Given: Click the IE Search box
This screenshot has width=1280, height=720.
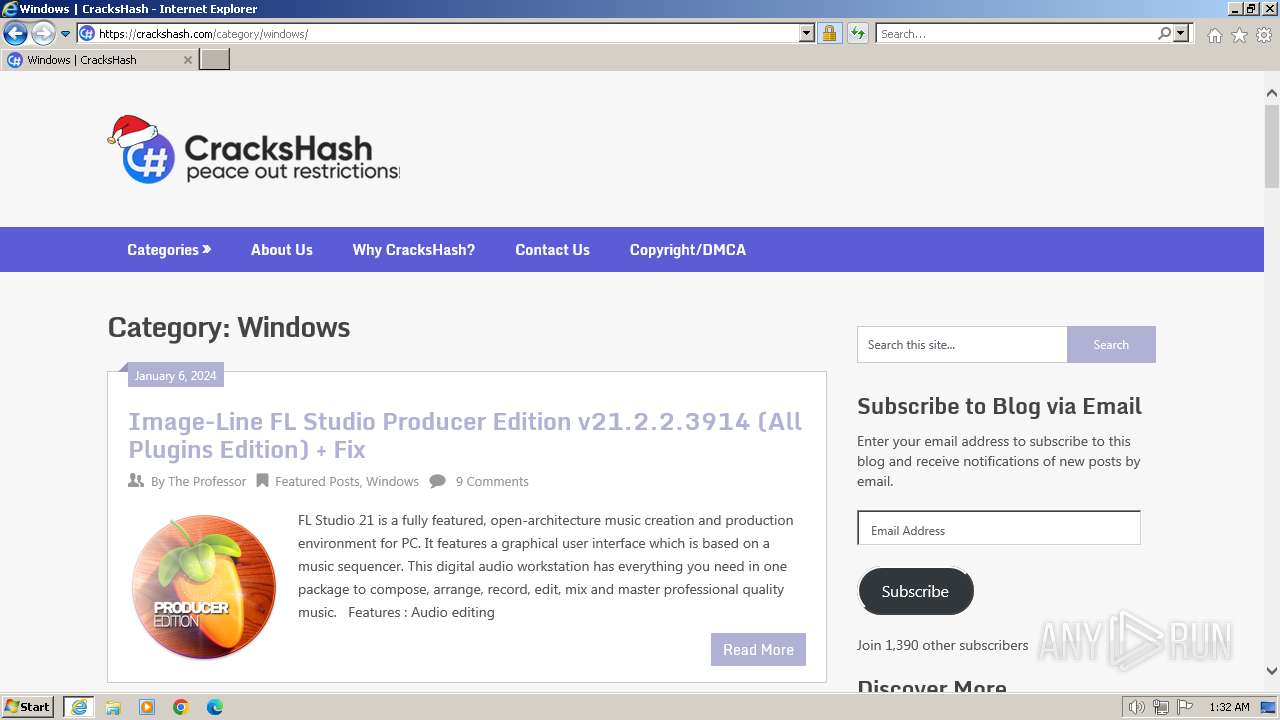Looking at the screenshot, I should [1016, 34].
